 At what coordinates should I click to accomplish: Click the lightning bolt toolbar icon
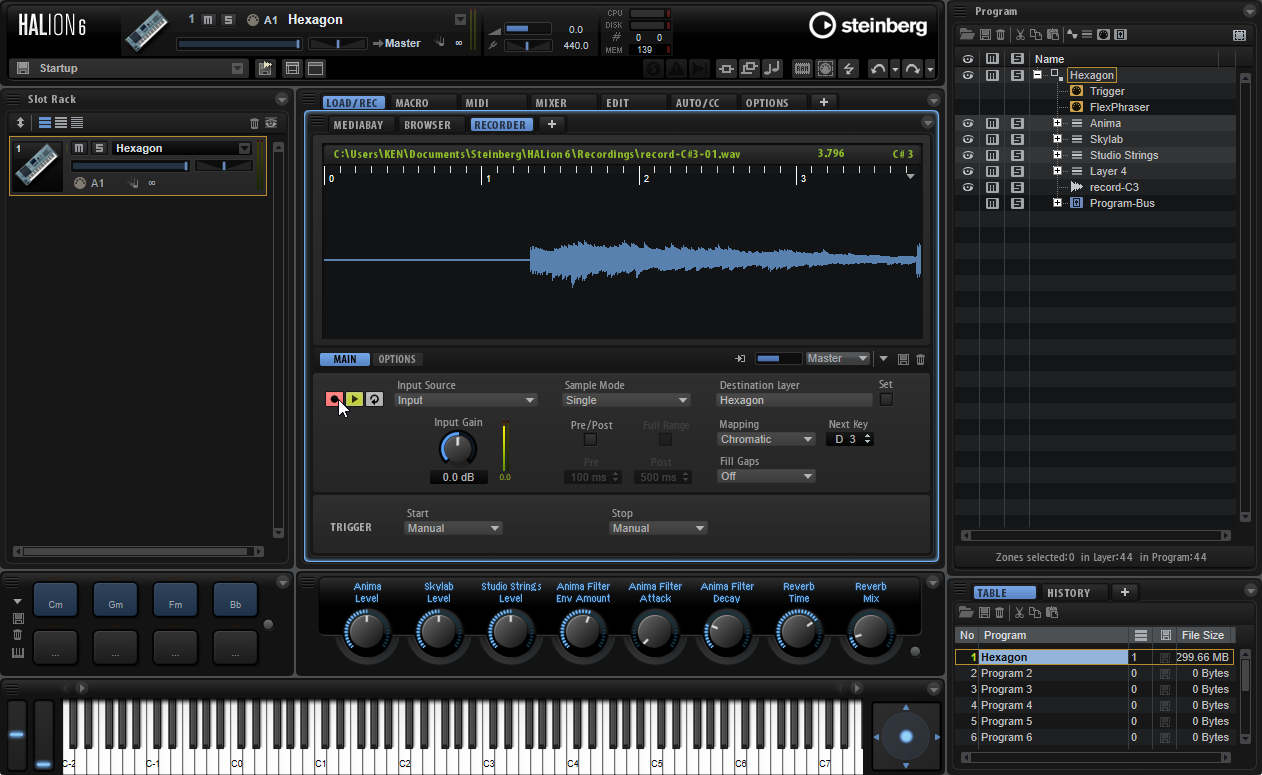(849, 68)
